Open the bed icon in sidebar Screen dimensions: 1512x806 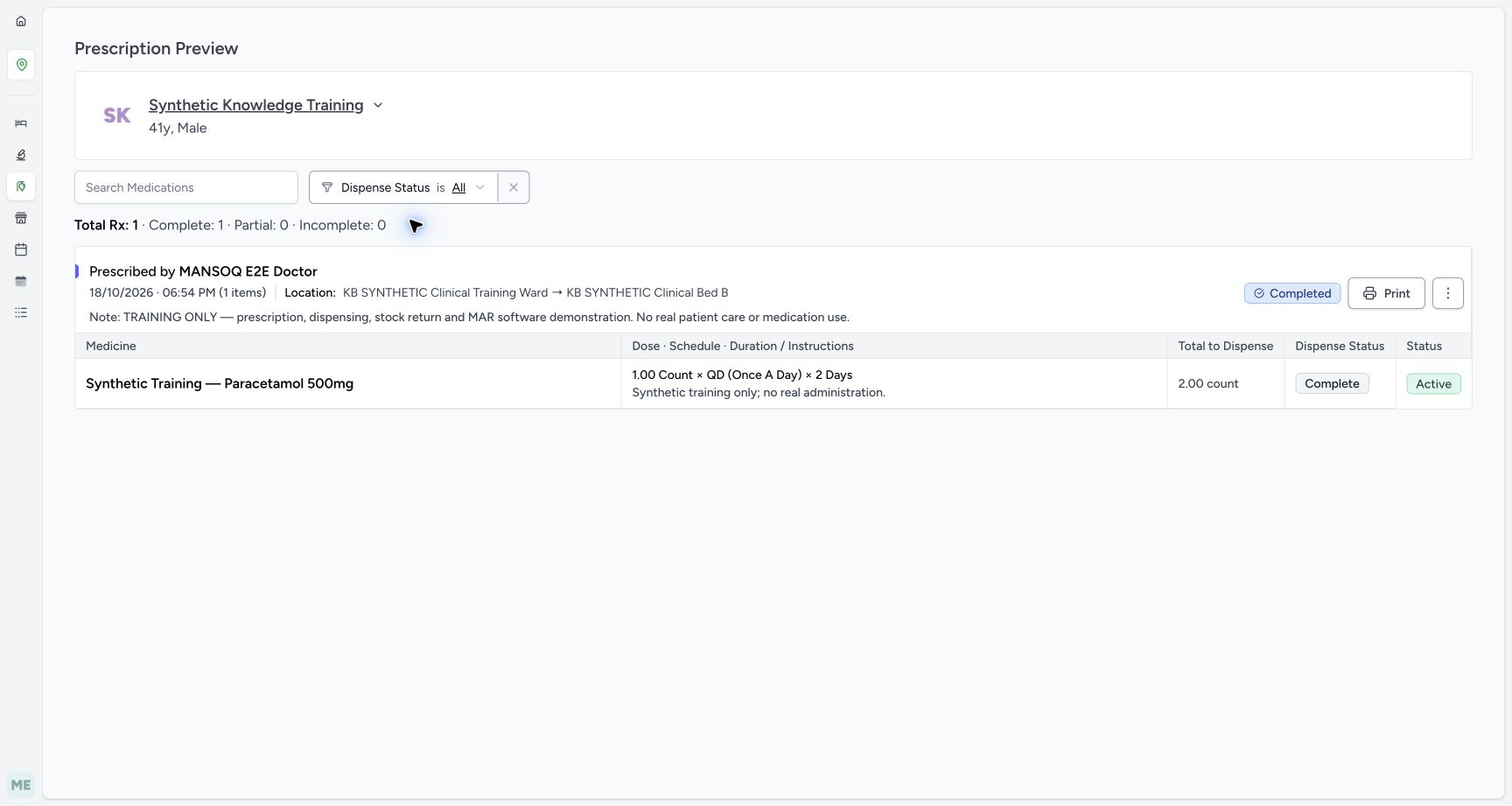pos(21,123)
